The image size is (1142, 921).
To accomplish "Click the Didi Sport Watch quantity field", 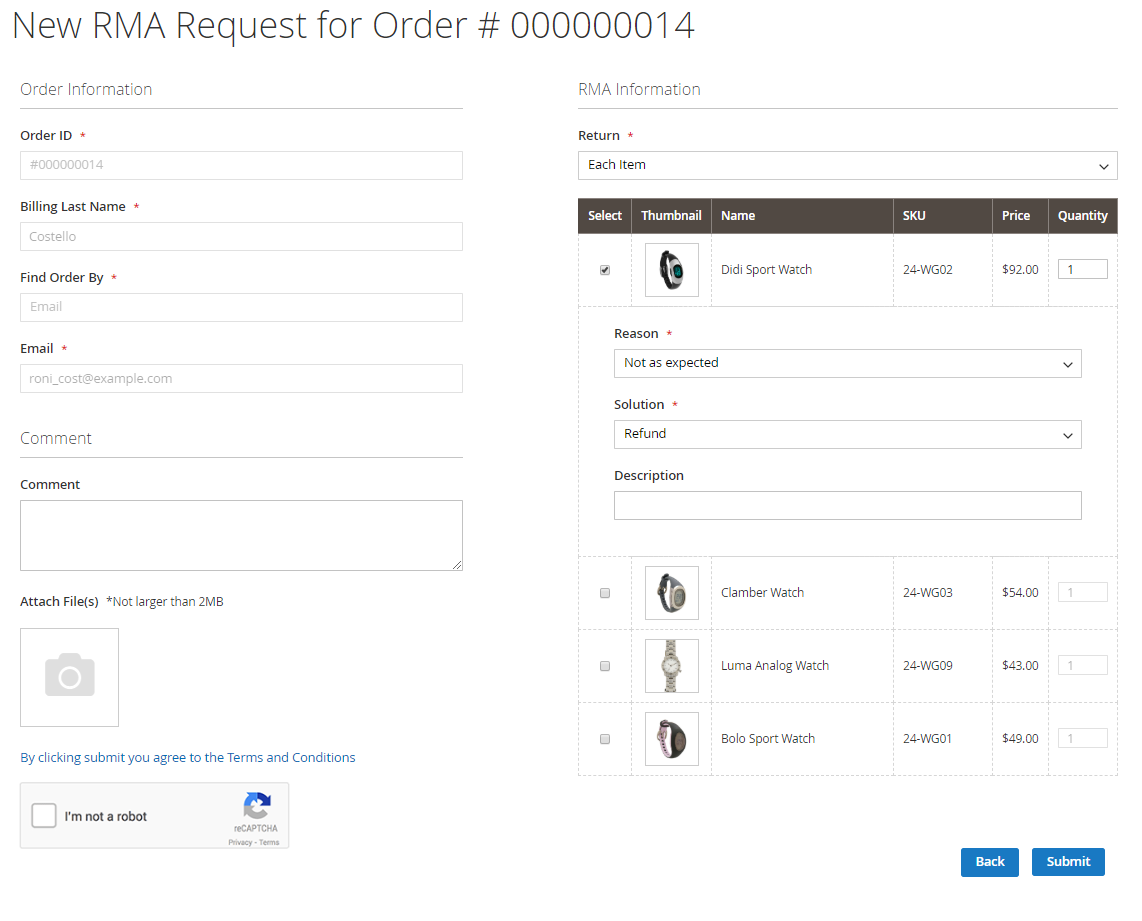I will click(x=1082, y=269).
